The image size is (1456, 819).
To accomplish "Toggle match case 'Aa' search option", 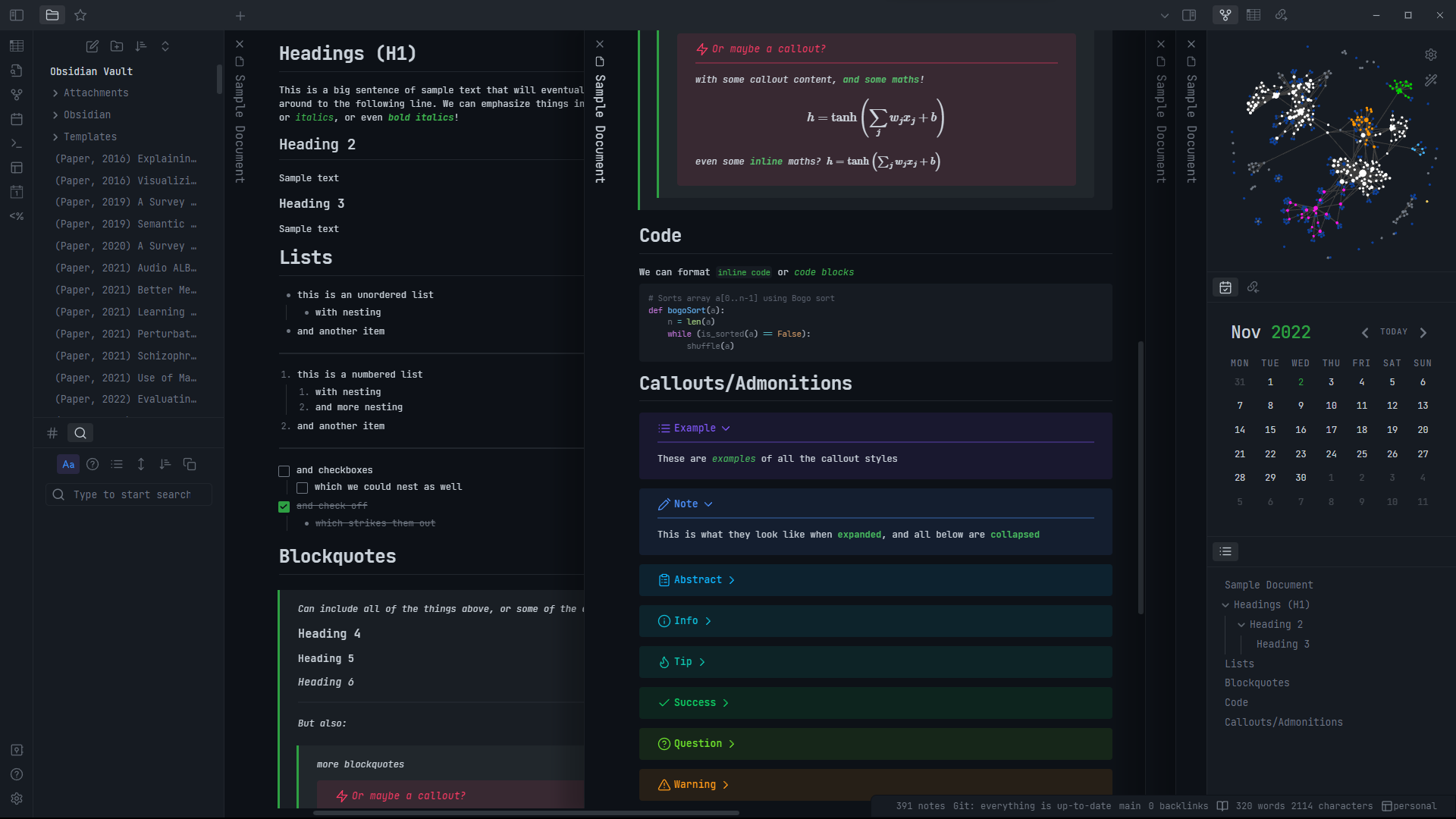I will point(68,464).
